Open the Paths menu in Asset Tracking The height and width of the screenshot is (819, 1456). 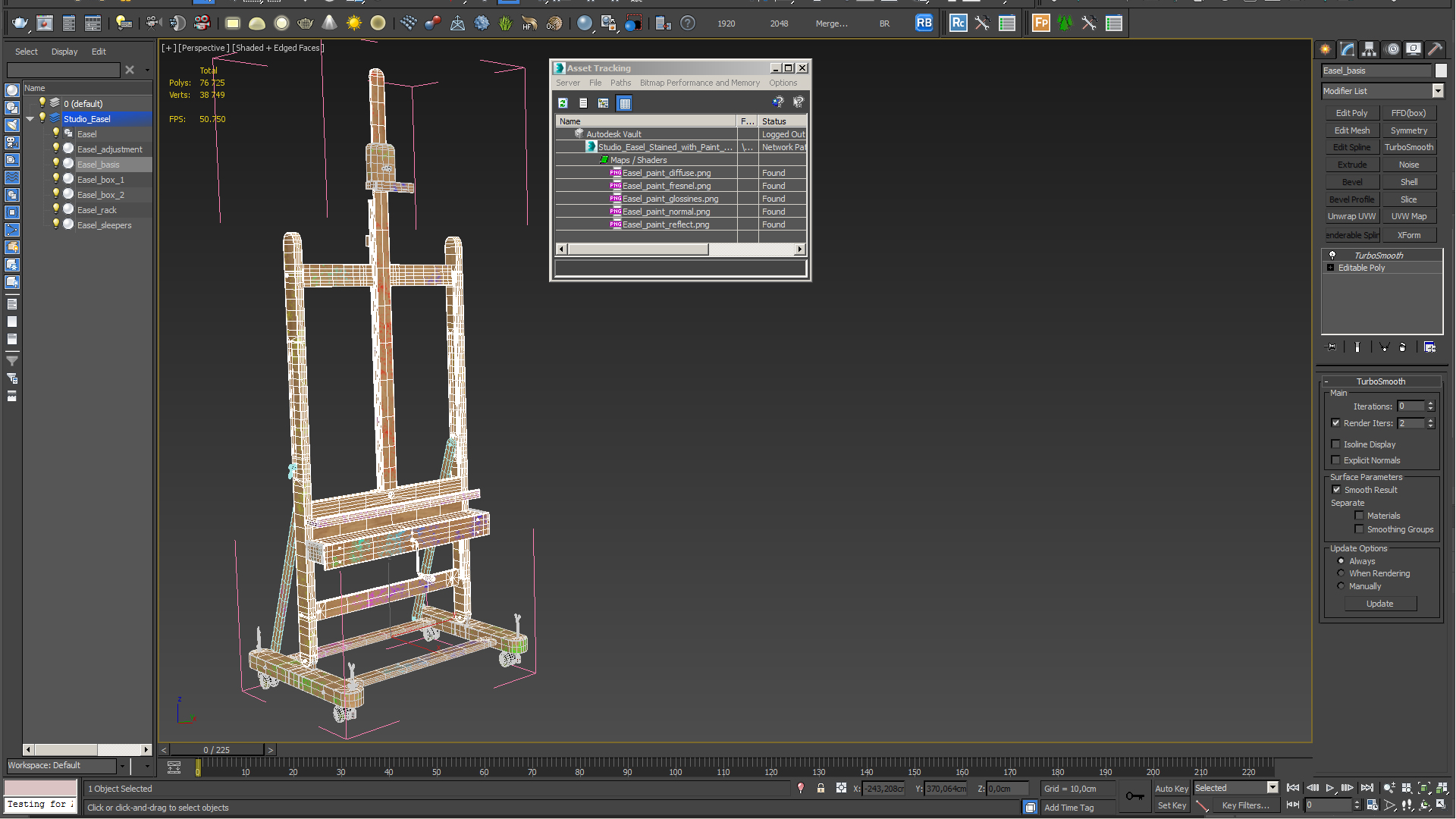(620, 83)
